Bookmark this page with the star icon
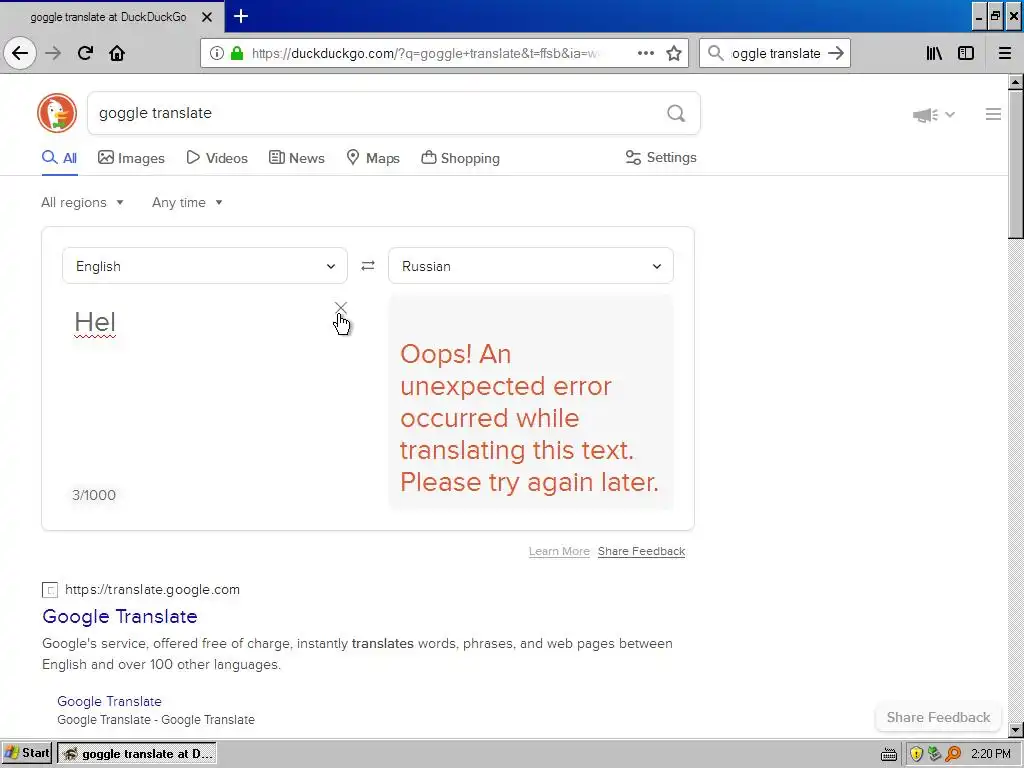The width and height of the screenshot is (1024, 768). pos(674,53)
